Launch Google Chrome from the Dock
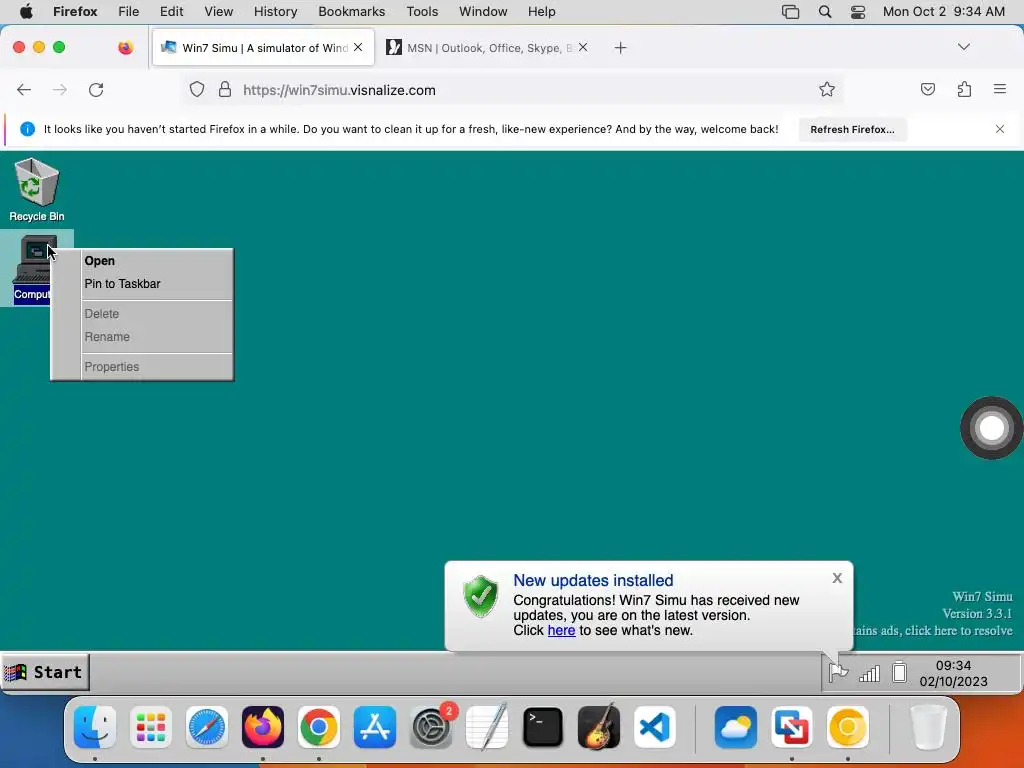Viewport: 1024px width, 768px height. coord(319,727)
